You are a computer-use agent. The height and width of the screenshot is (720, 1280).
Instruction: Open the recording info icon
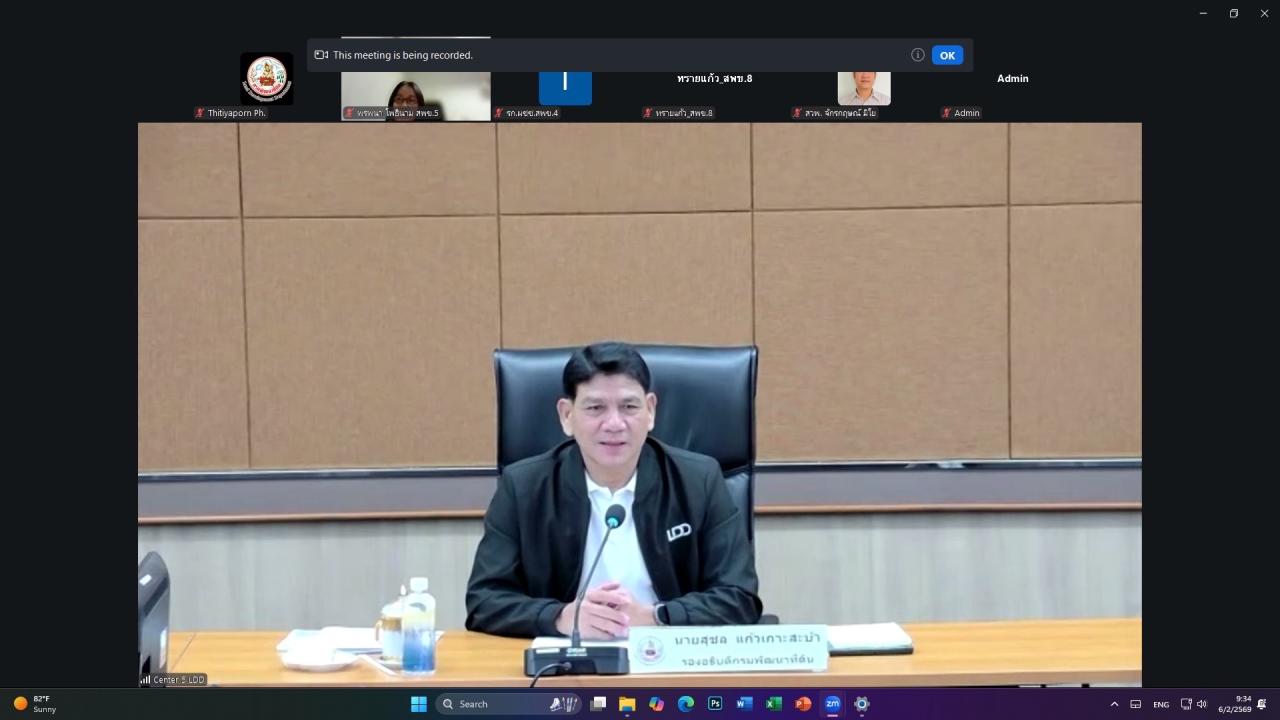[x=917, y=55]
